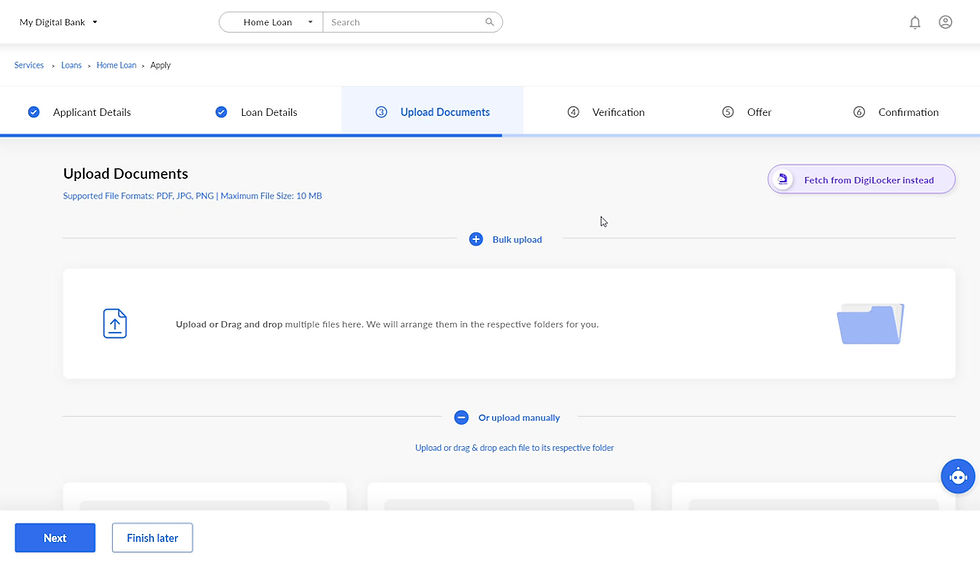Expand the Bulk upload section label
Screen dimensions: 980x565
[x=517, y=239]
